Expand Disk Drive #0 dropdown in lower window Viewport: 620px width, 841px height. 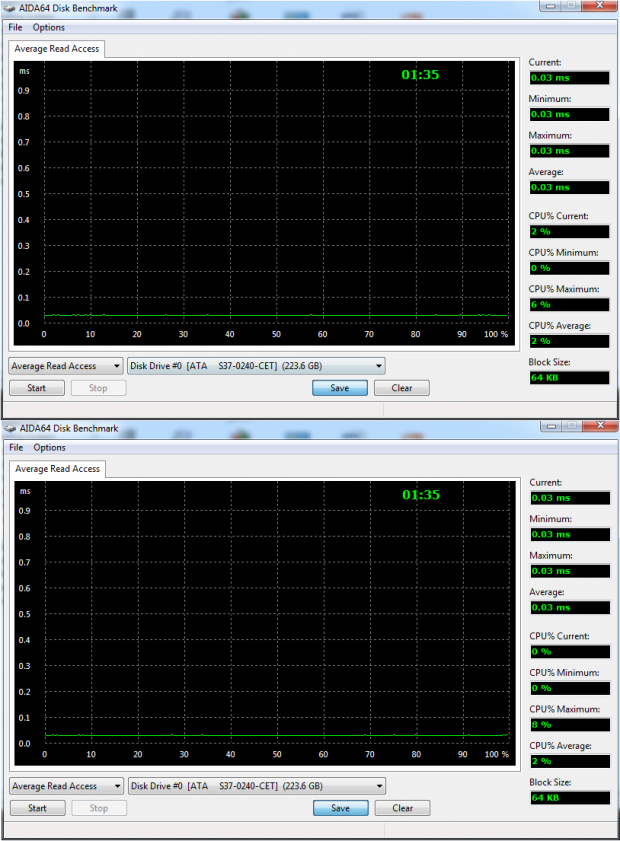coord(257,786)
